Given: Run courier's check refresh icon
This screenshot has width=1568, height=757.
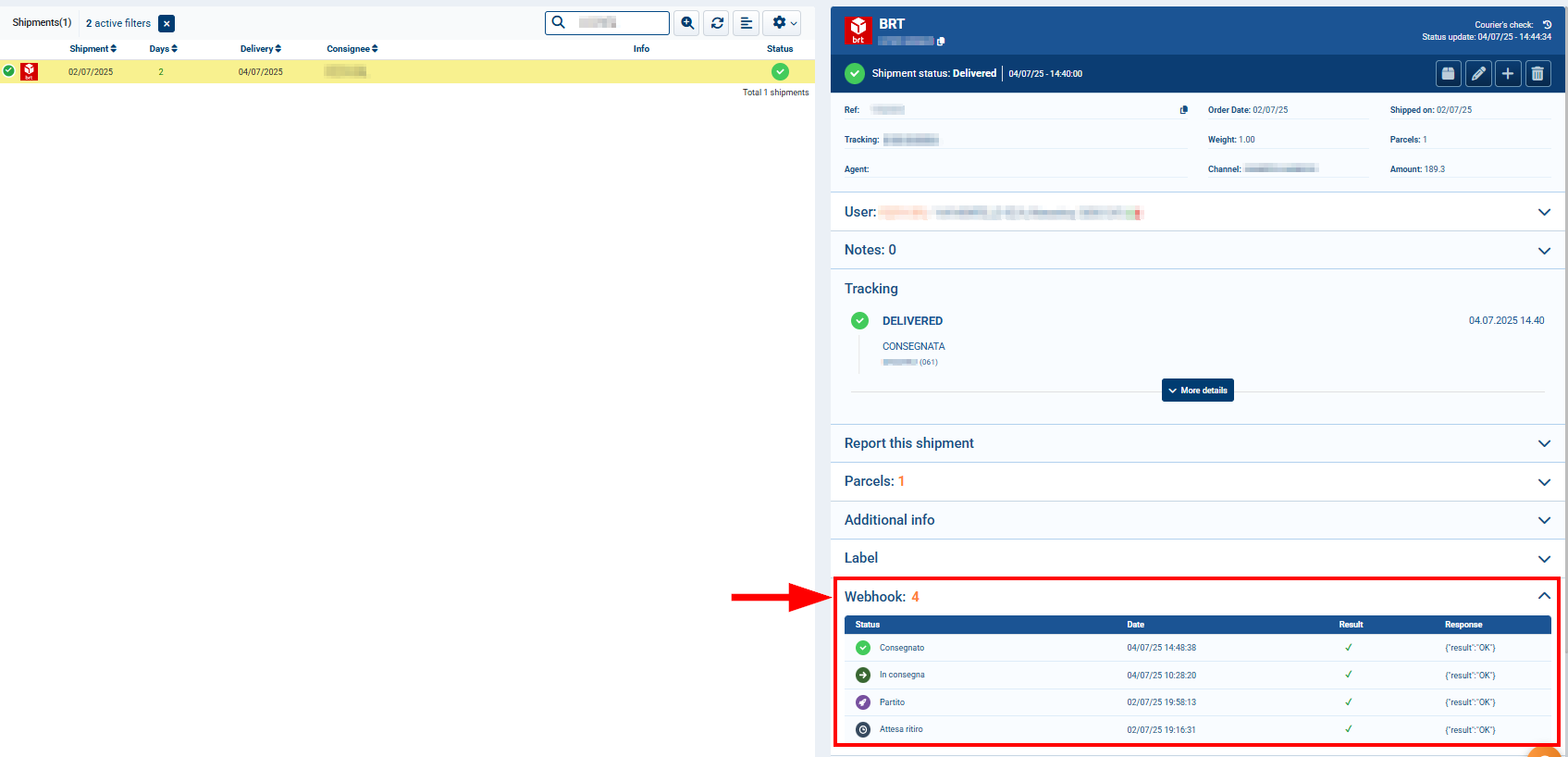Looking at the screenshot, I should point(1547,25).
